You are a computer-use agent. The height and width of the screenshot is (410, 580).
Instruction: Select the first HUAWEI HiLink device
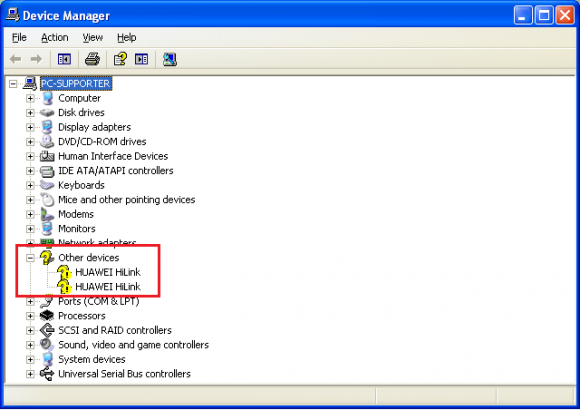coord(108,272)
